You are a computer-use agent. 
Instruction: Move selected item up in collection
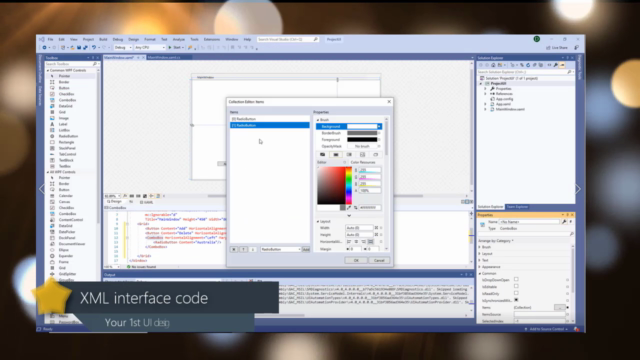243,249
